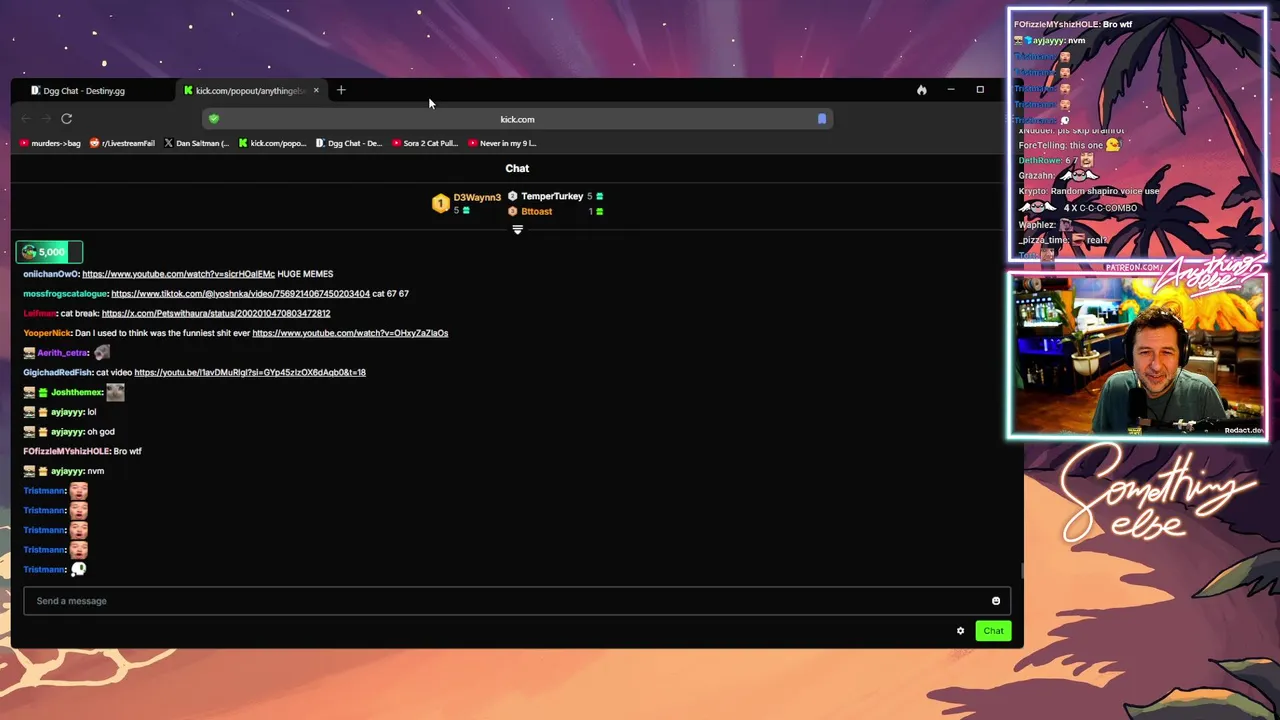Click username YooperNick

(47, 333)
